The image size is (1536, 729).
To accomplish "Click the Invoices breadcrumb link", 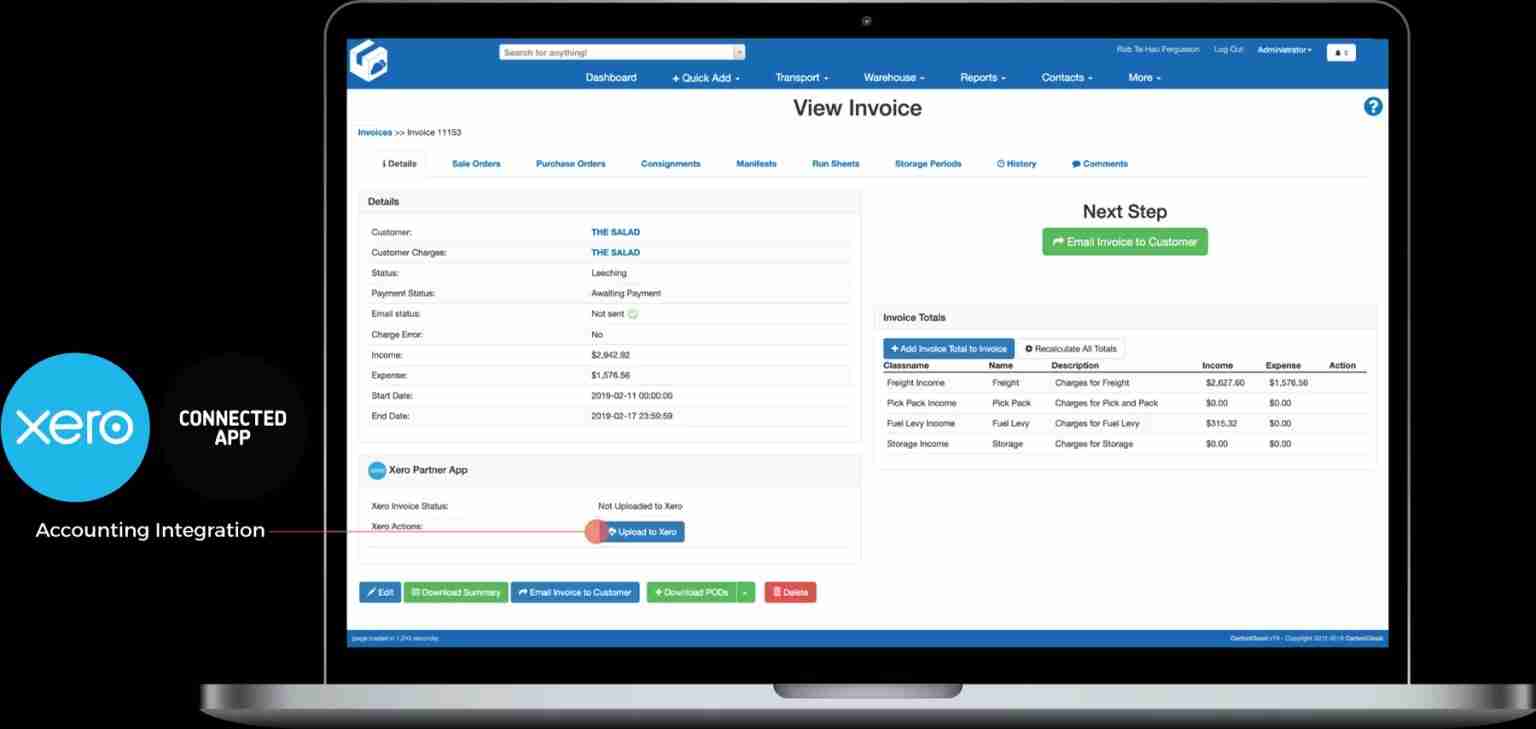I will [375, 133].
